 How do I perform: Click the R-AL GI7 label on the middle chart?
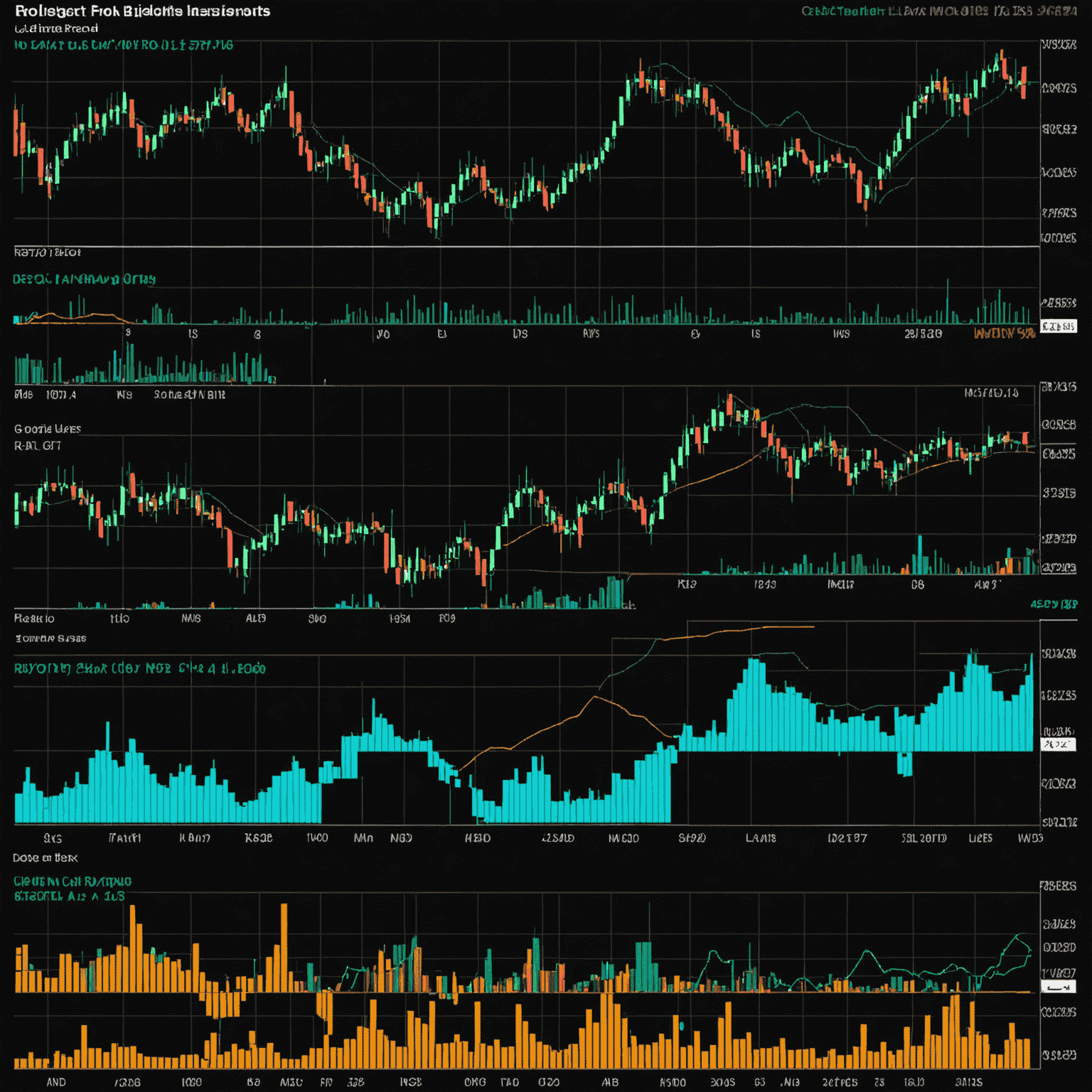pyautogui.click(x=38, y=446)
